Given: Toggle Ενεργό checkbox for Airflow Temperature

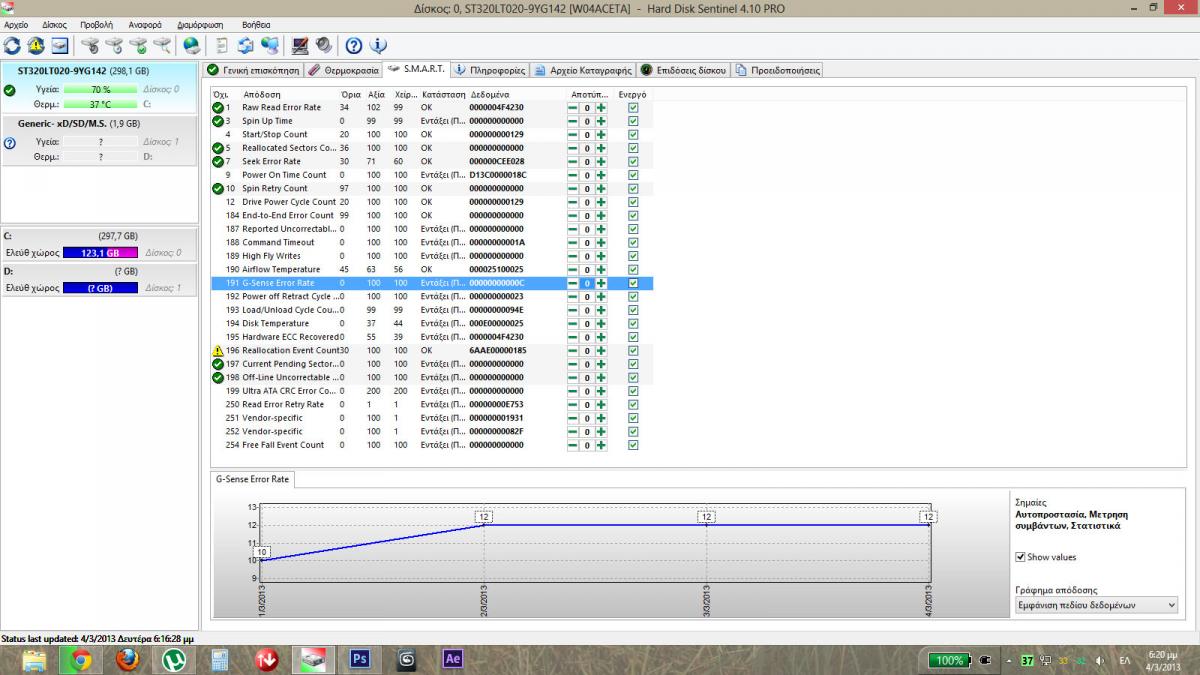Looking at the screenshot, I should point(633,269).
